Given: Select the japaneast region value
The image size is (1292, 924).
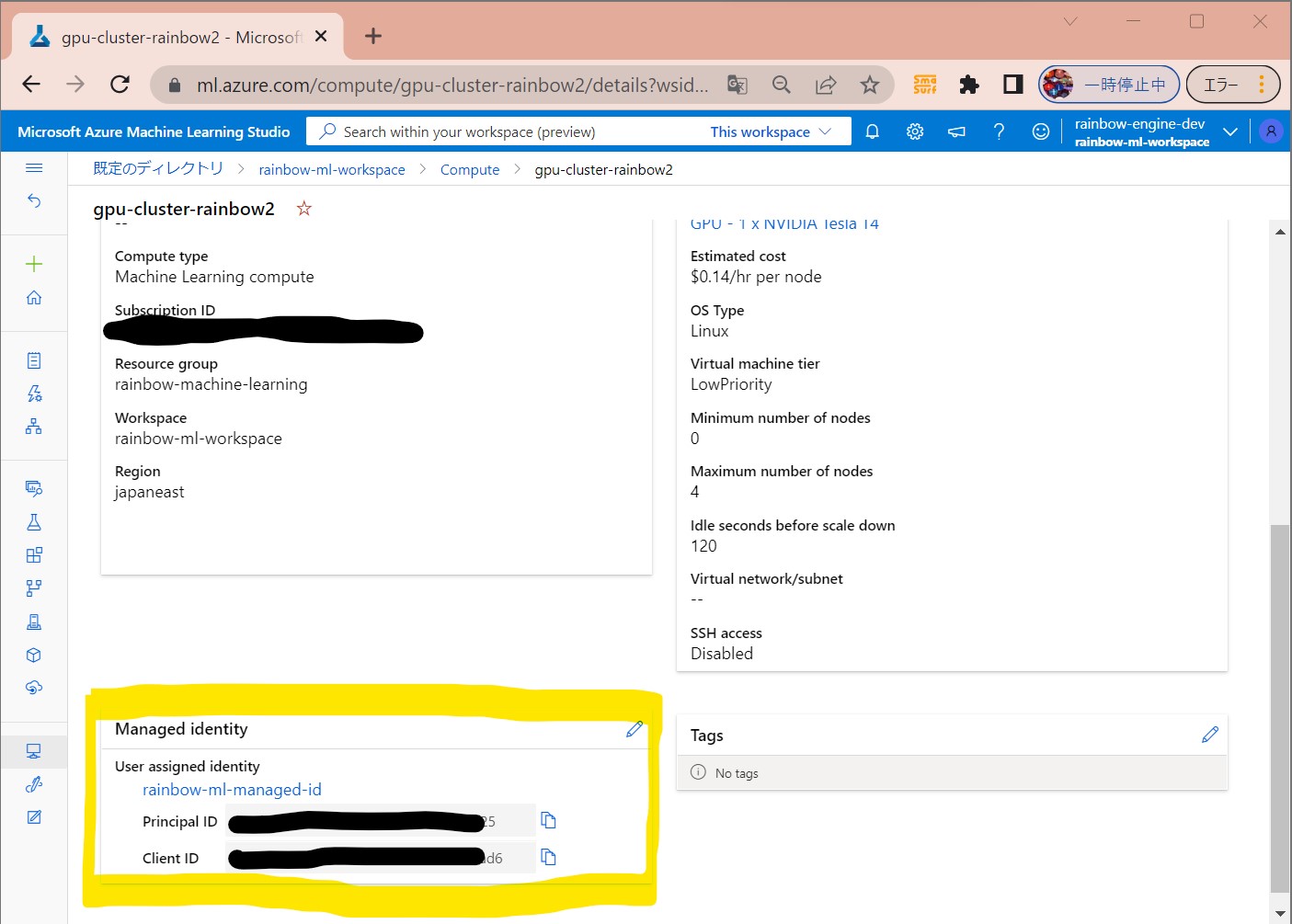Looking at the screenshot, I should tap(149, 492).
